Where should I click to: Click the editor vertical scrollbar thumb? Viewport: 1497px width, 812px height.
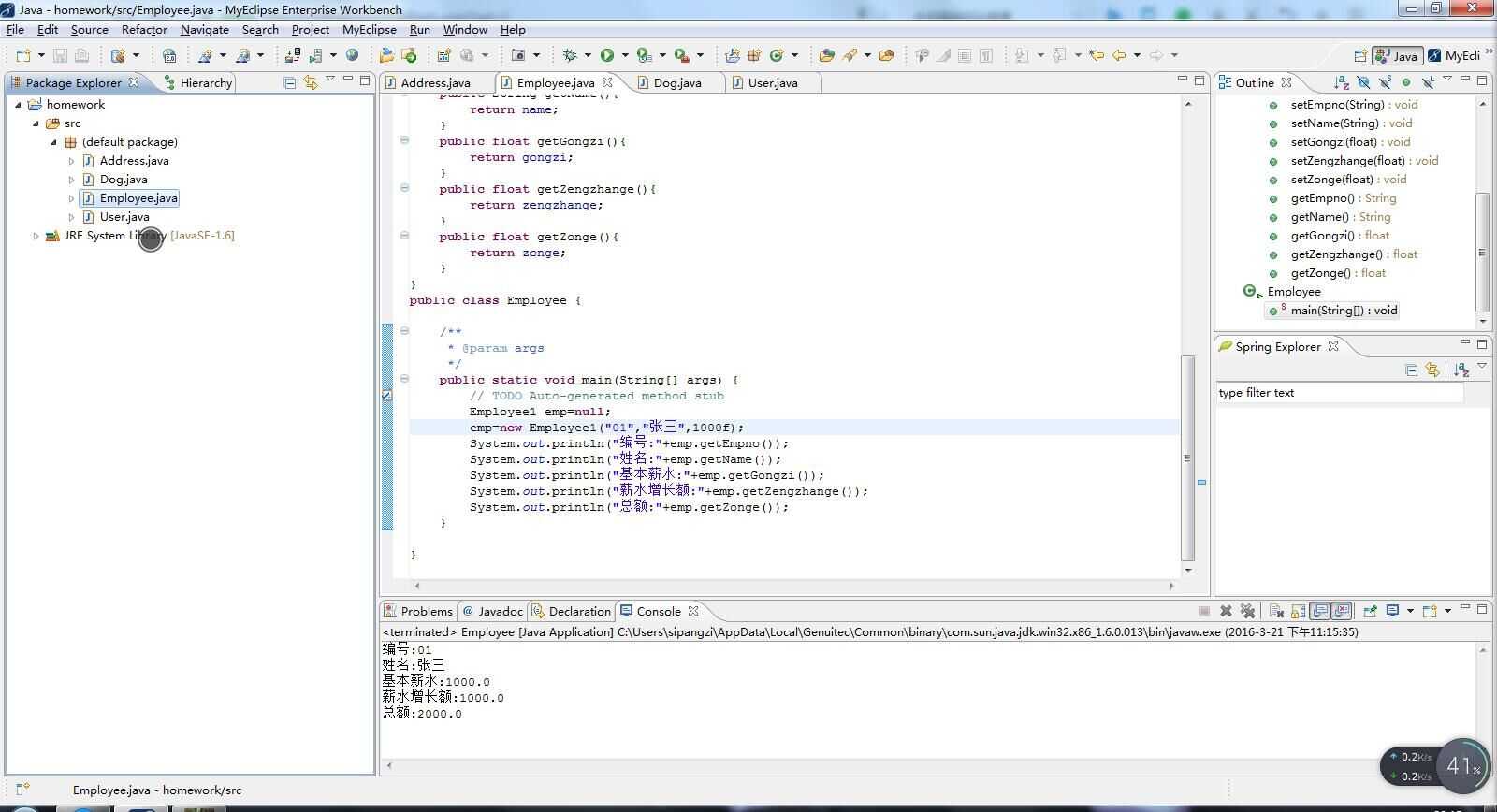(x=1188, y=457)
